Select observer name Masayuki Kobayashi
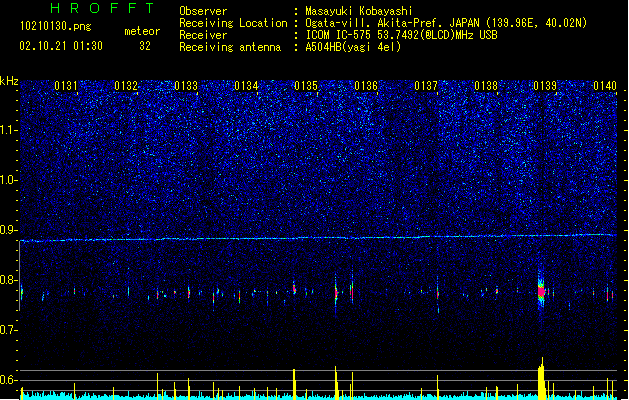The image size is (629, 400). pos(359,11)
